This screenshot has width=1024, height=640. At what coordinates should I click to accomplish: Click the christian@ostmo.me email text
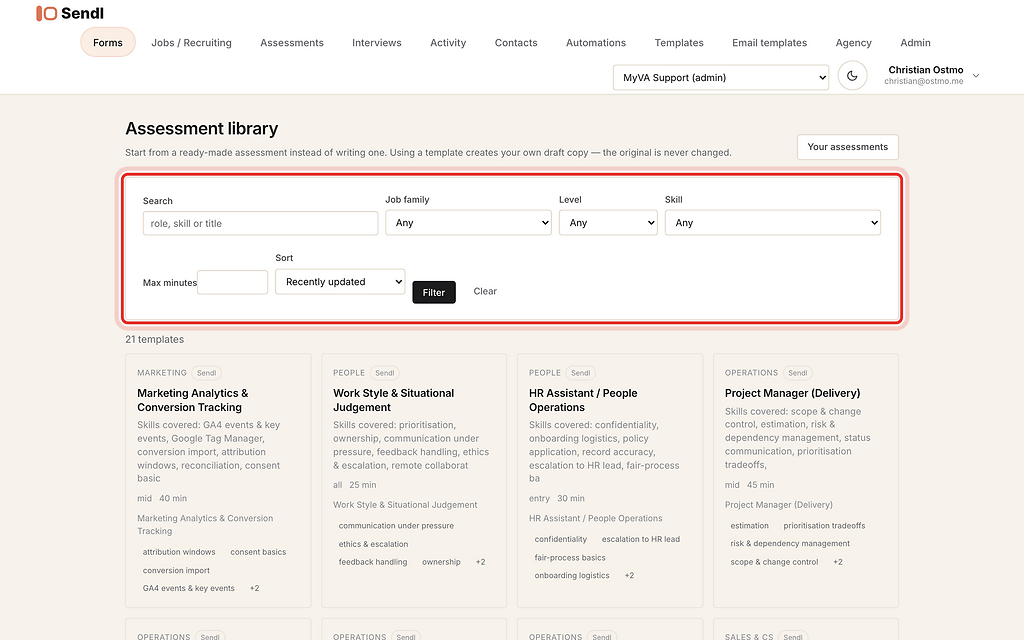923,82
